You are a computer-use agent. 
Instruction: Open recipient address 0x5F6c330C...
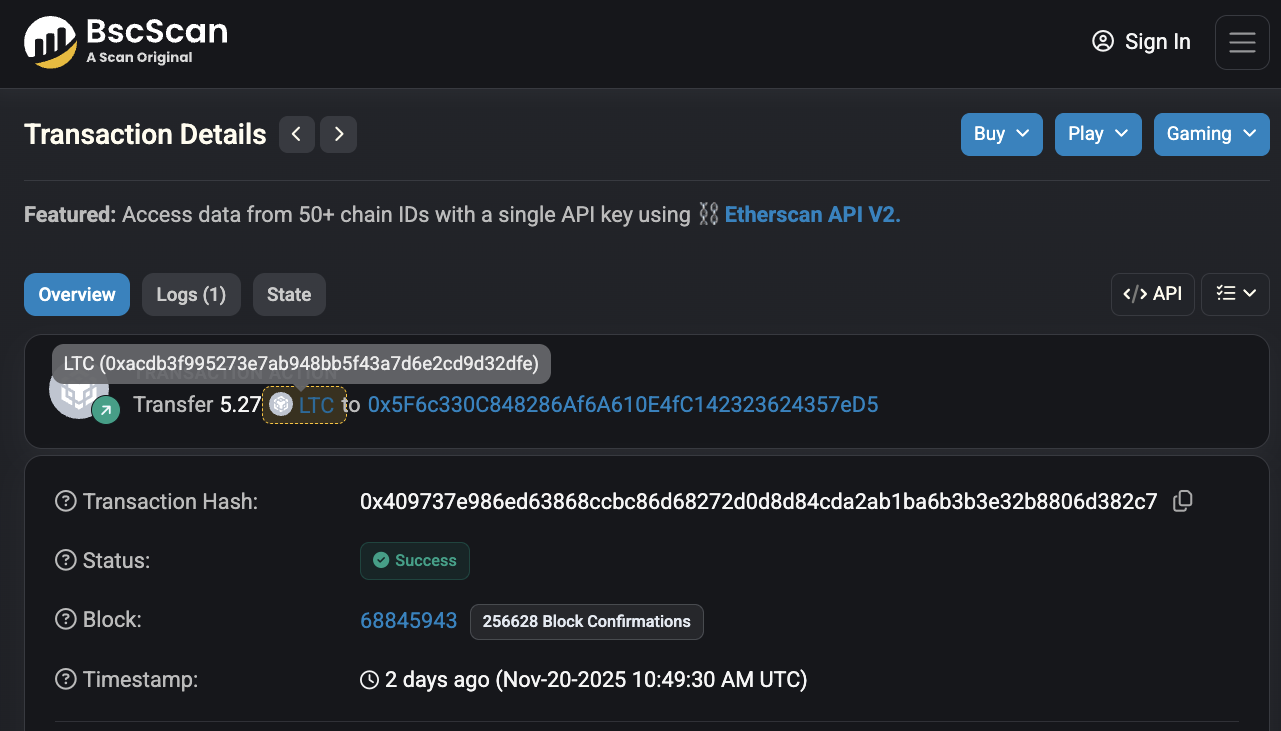point(623,405)
